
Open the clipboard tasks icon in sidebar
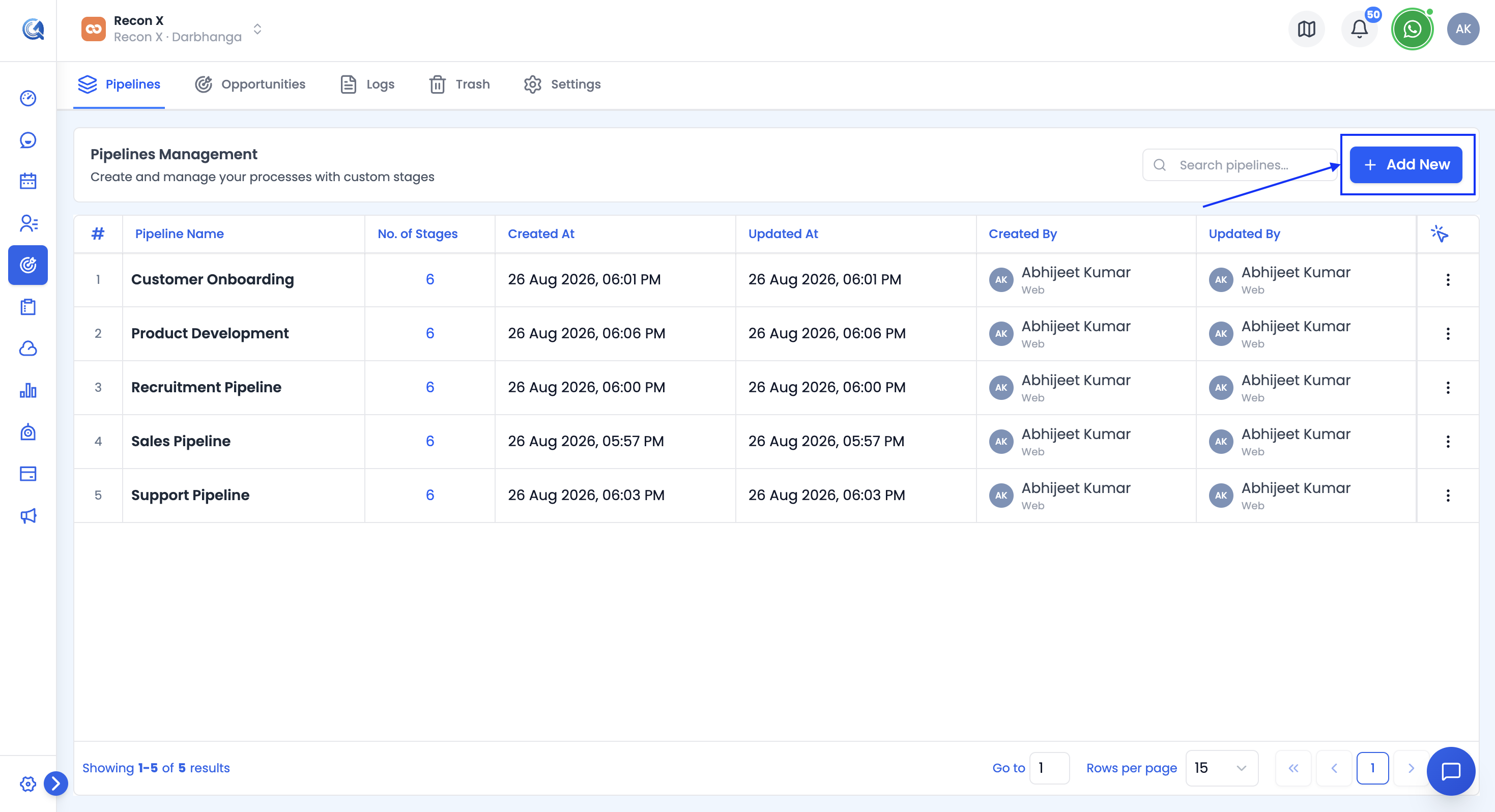click(x=28, y=306)
